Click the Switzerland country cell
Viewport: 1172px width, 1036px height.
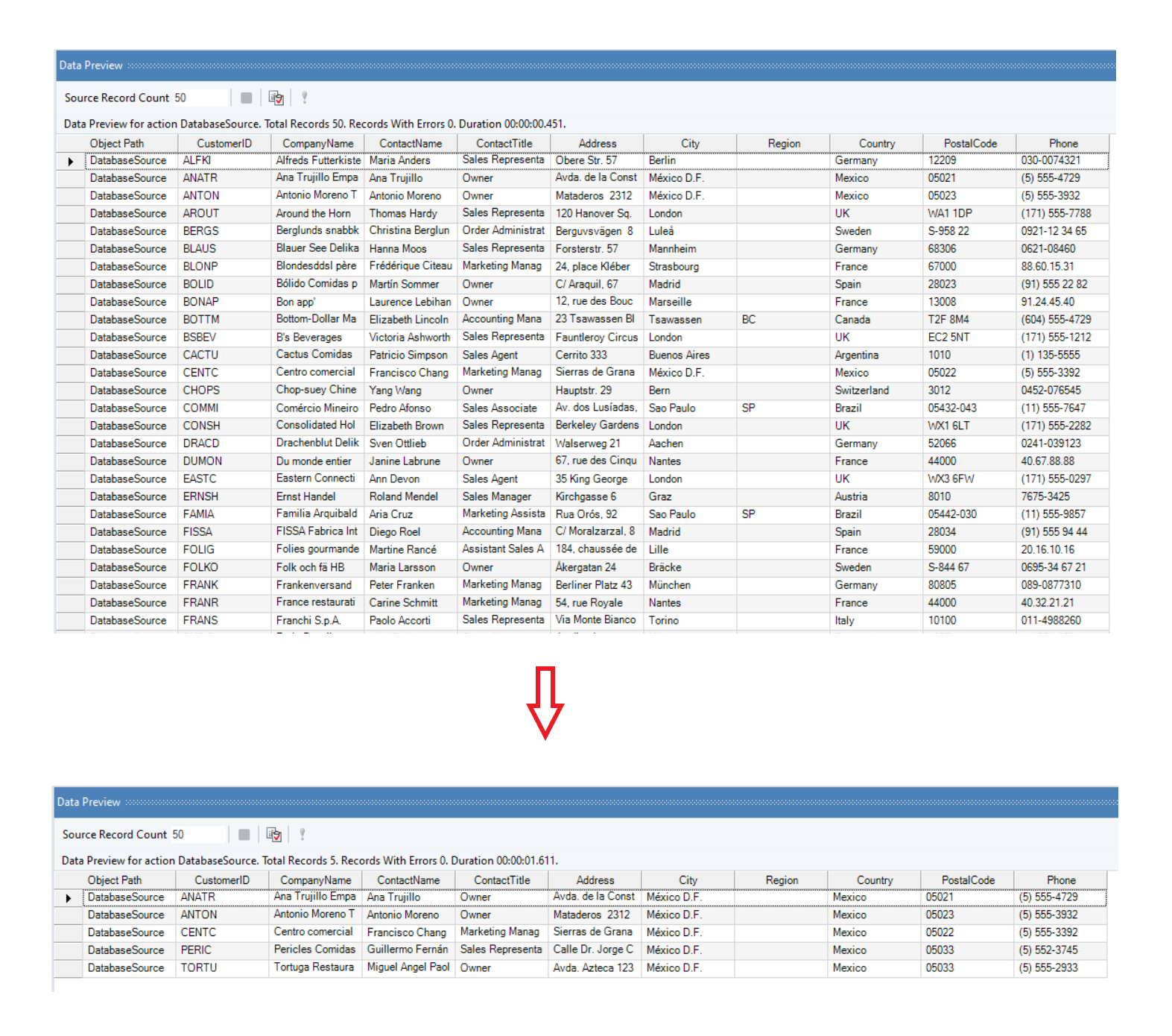(861, 391)
